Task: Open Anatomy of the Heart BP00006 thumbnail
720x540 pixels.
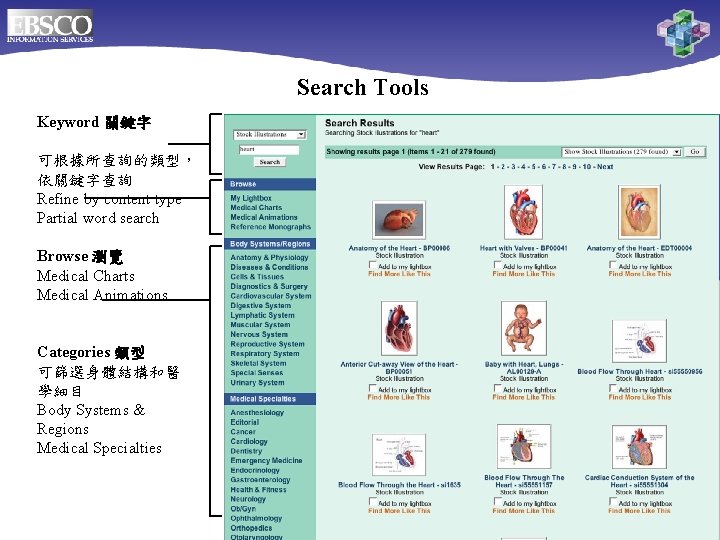Action: tap(399, 219)
